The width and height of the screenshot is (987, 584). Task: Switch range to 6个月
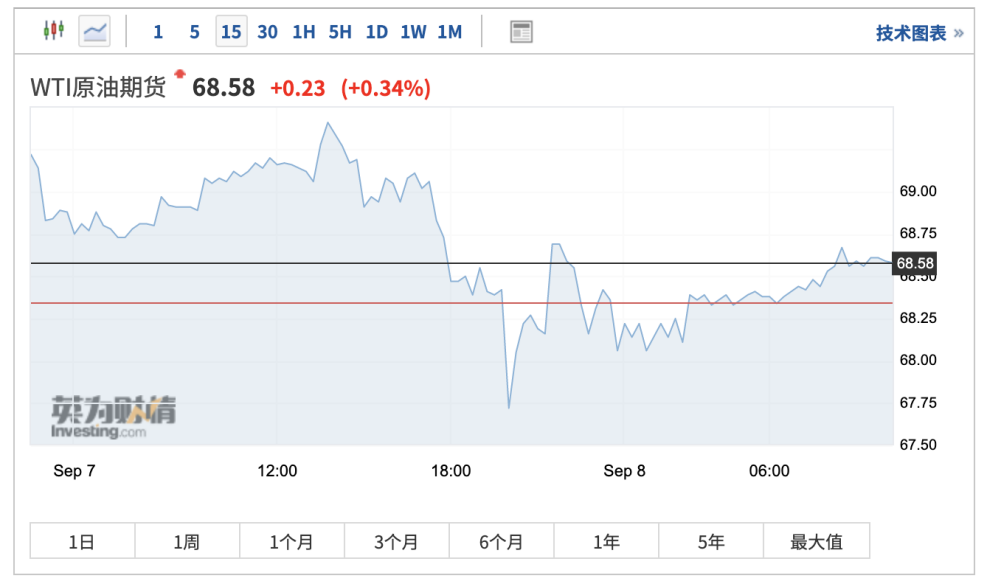point(501,542)
